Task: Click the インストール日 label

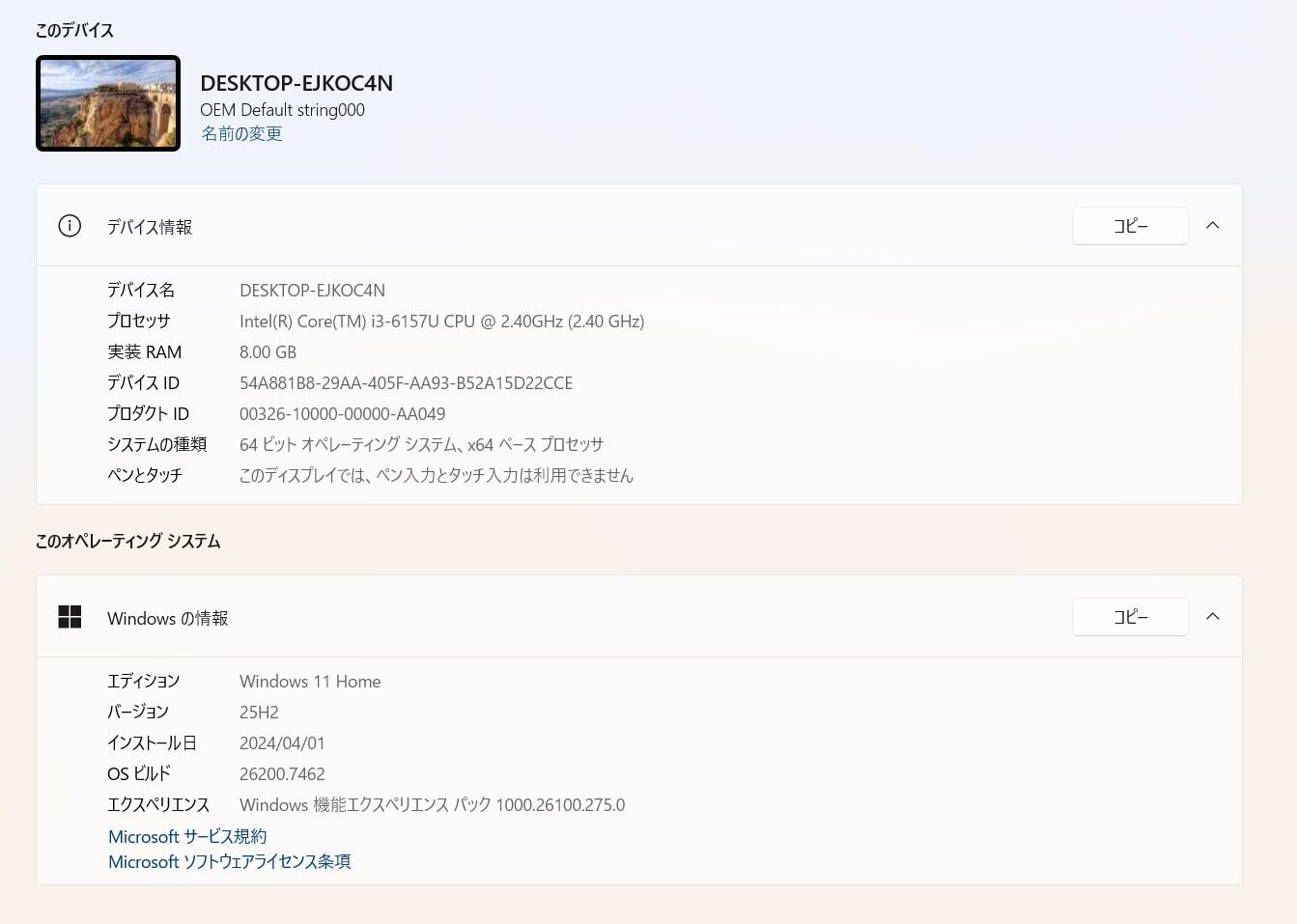Action: pos(152,743)
